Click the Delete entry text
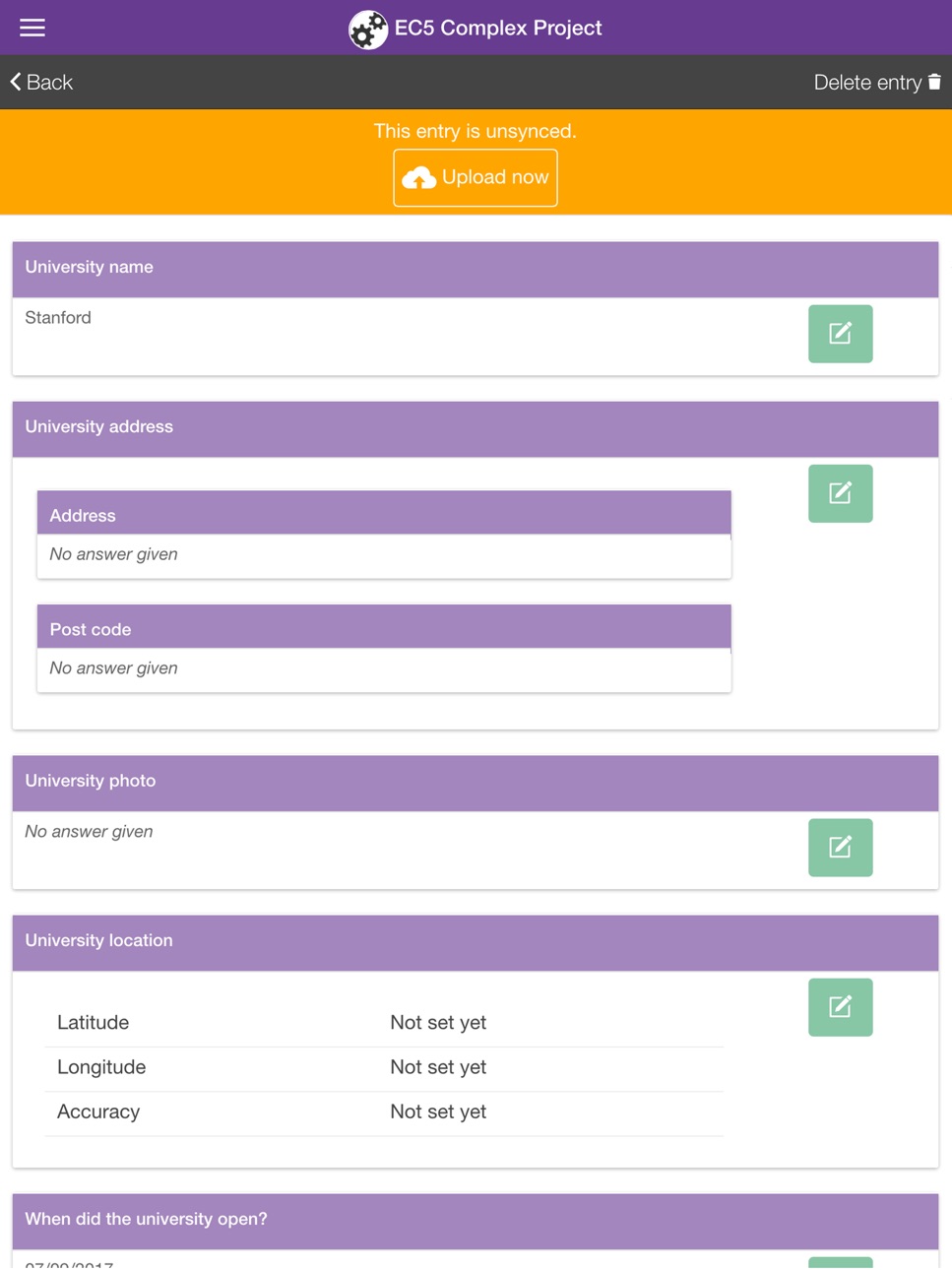 click(x=867, y=83)
